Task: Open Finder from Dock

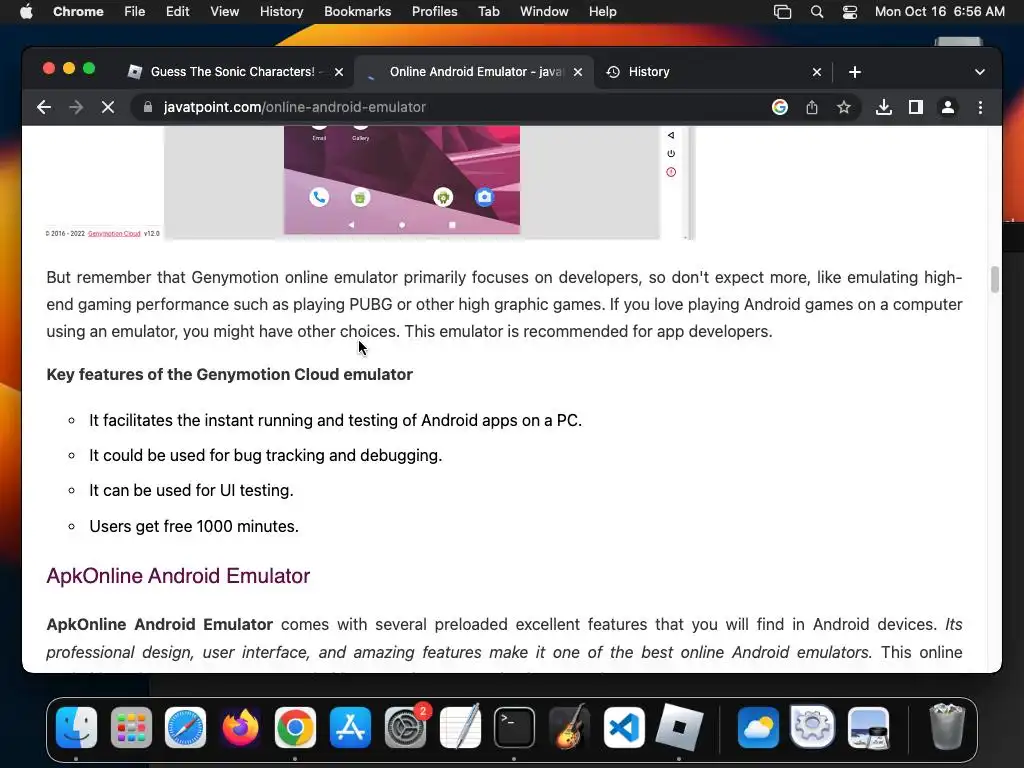Action: (76, 728)
